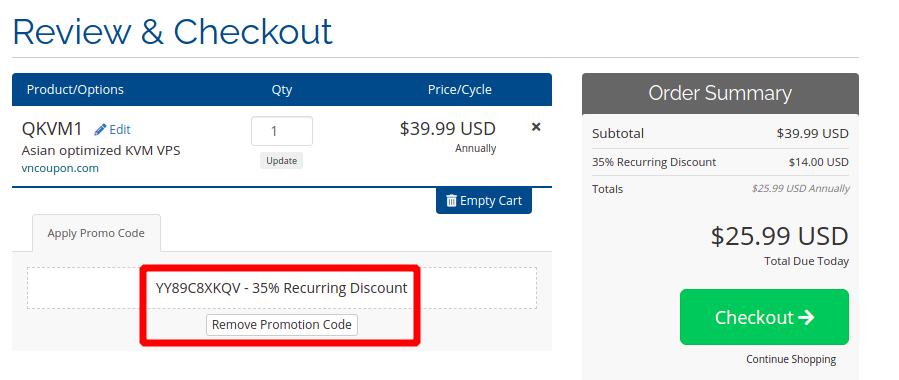Image resolution: width=899 pixels, height=380 pixels.
Task: Click the arrow icon on Checkout button
Action: click(x=806, y=318)
